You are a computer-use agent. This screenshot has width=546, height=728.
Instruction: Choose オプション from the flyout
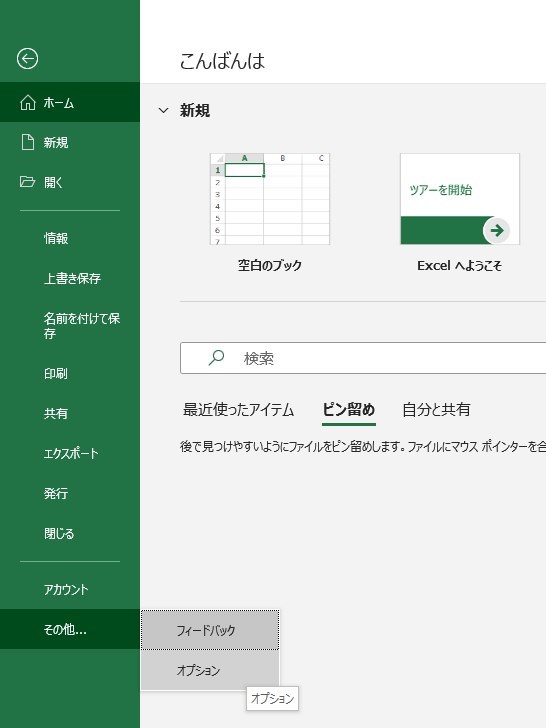pyautogui.click(x=210, y=670)
